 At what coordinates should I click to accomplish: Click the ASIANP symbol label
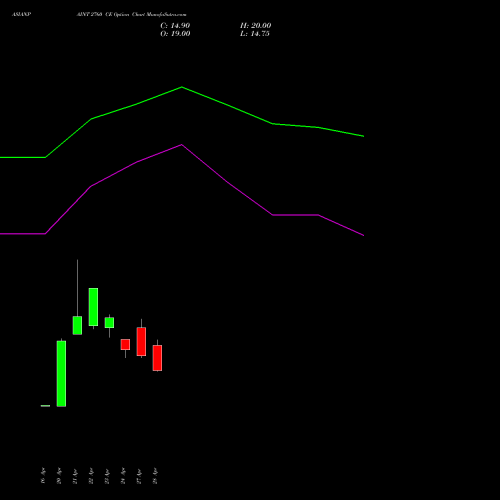(21, 14)
